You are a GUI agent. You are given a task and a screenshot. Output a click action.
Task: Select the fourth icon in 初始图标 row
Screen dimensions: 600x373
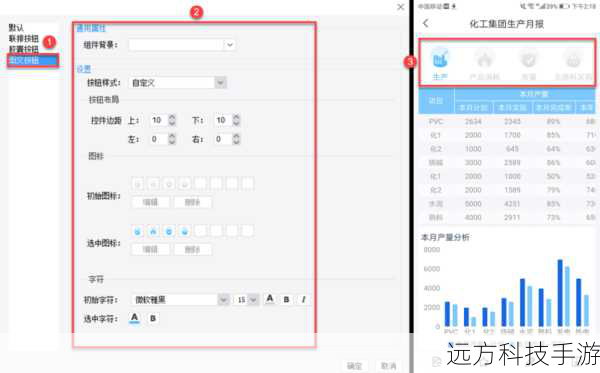point(184,184)
